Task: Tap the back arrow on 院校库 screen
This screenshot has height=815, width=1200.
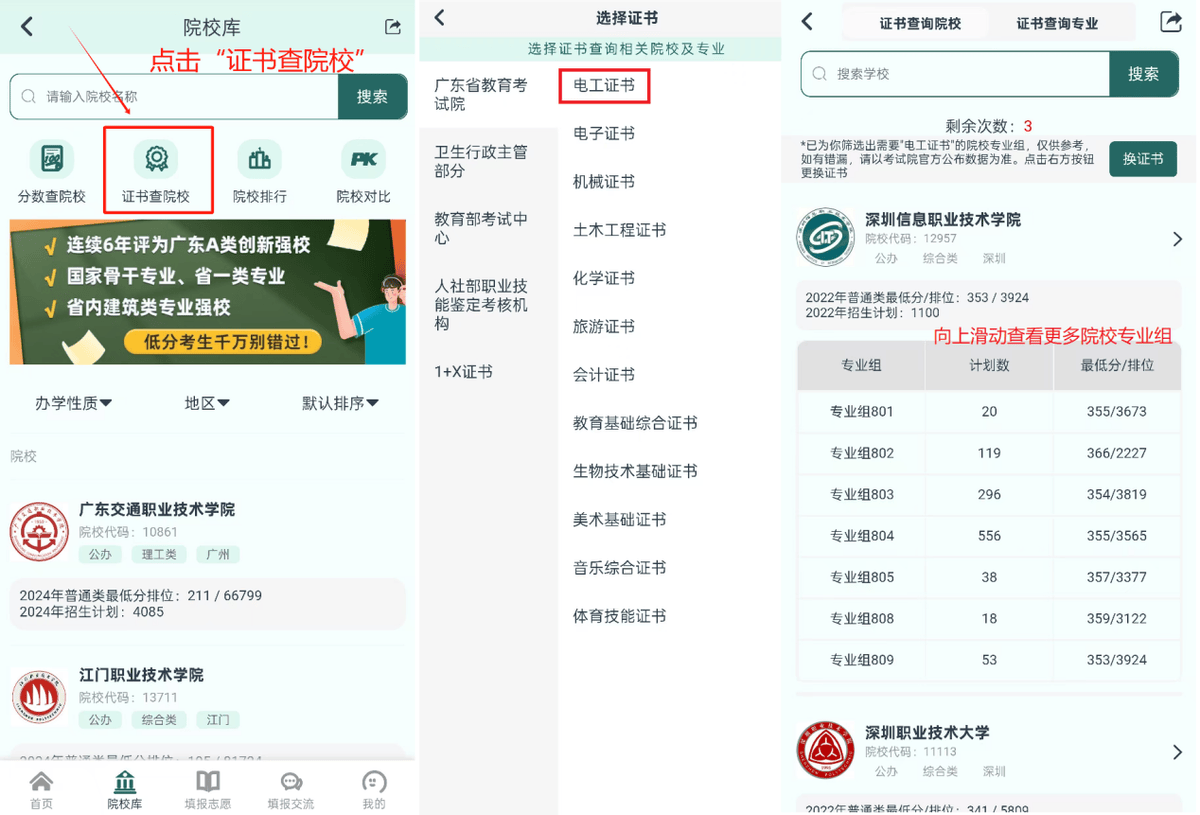Action: tap(27, 27)
